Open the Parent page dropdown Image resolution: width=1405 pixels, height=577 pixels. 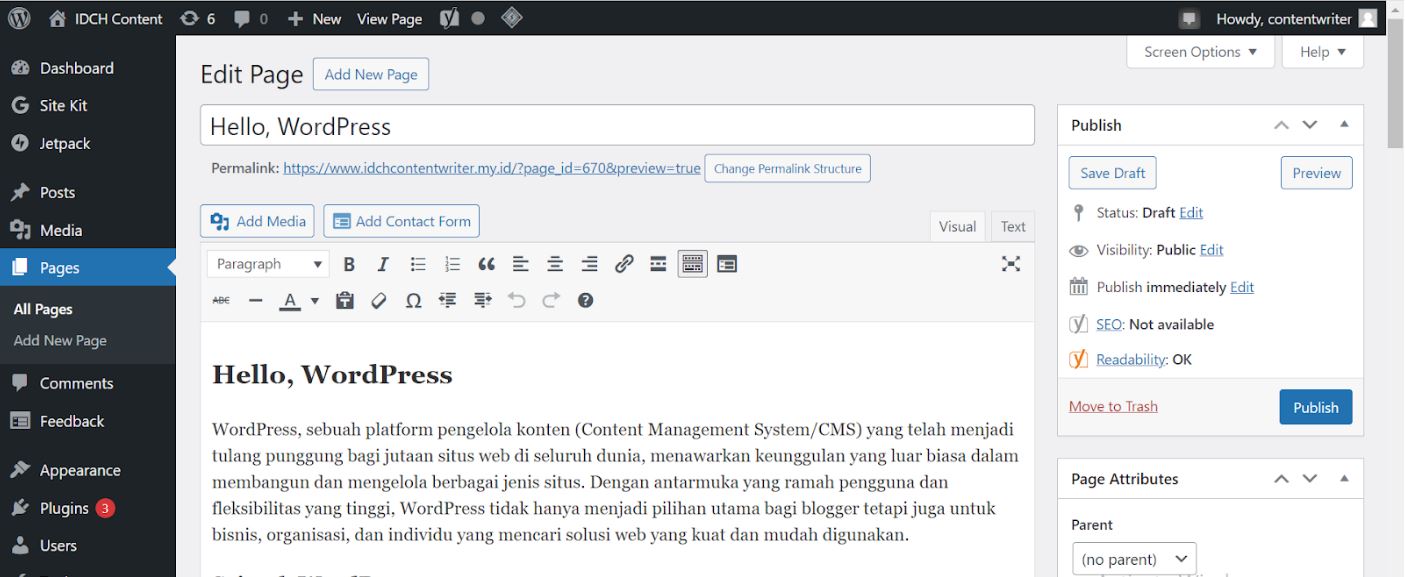(1133, 559)
